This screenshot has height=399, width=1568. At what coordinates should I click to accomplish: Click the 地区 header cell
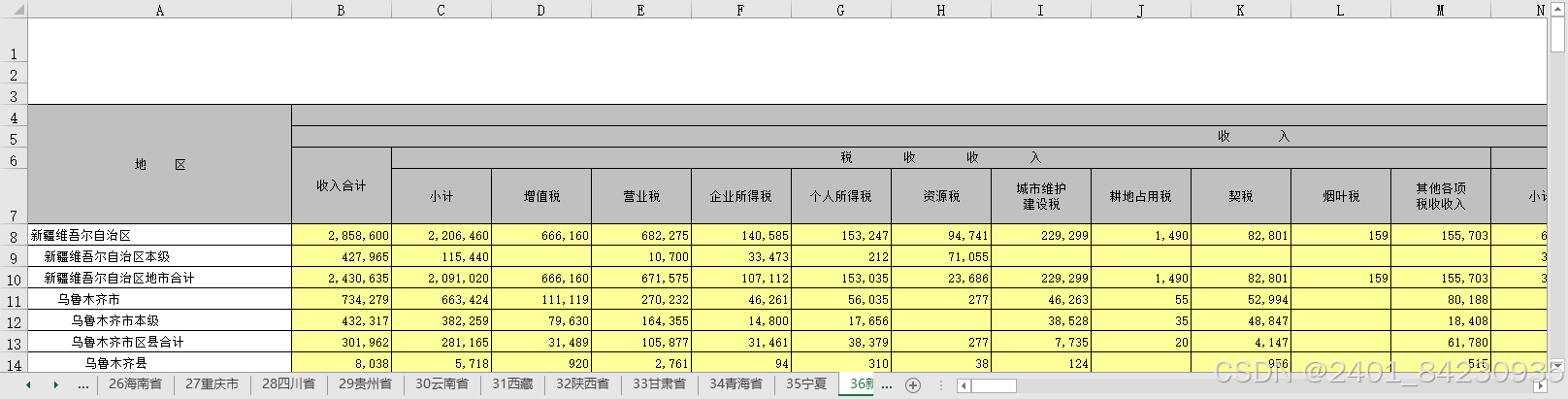pos(159,164)
